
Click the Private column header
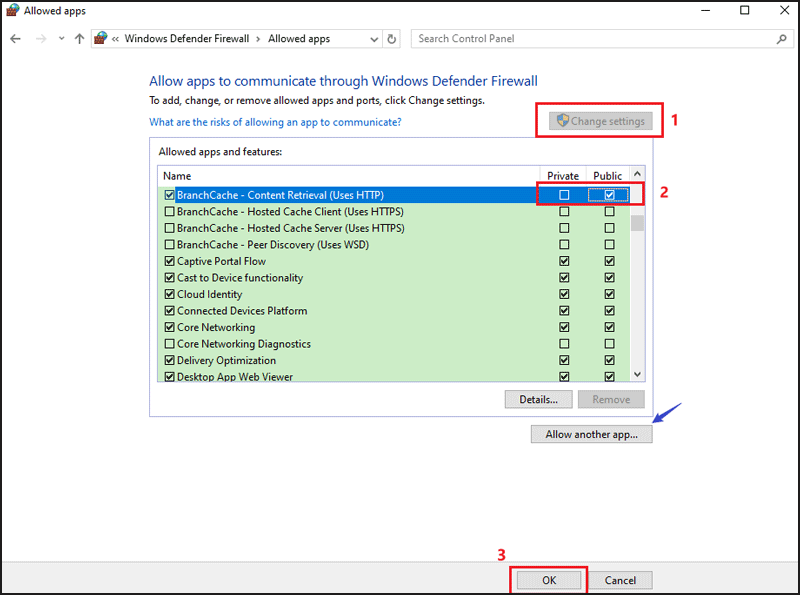(563, 176)
